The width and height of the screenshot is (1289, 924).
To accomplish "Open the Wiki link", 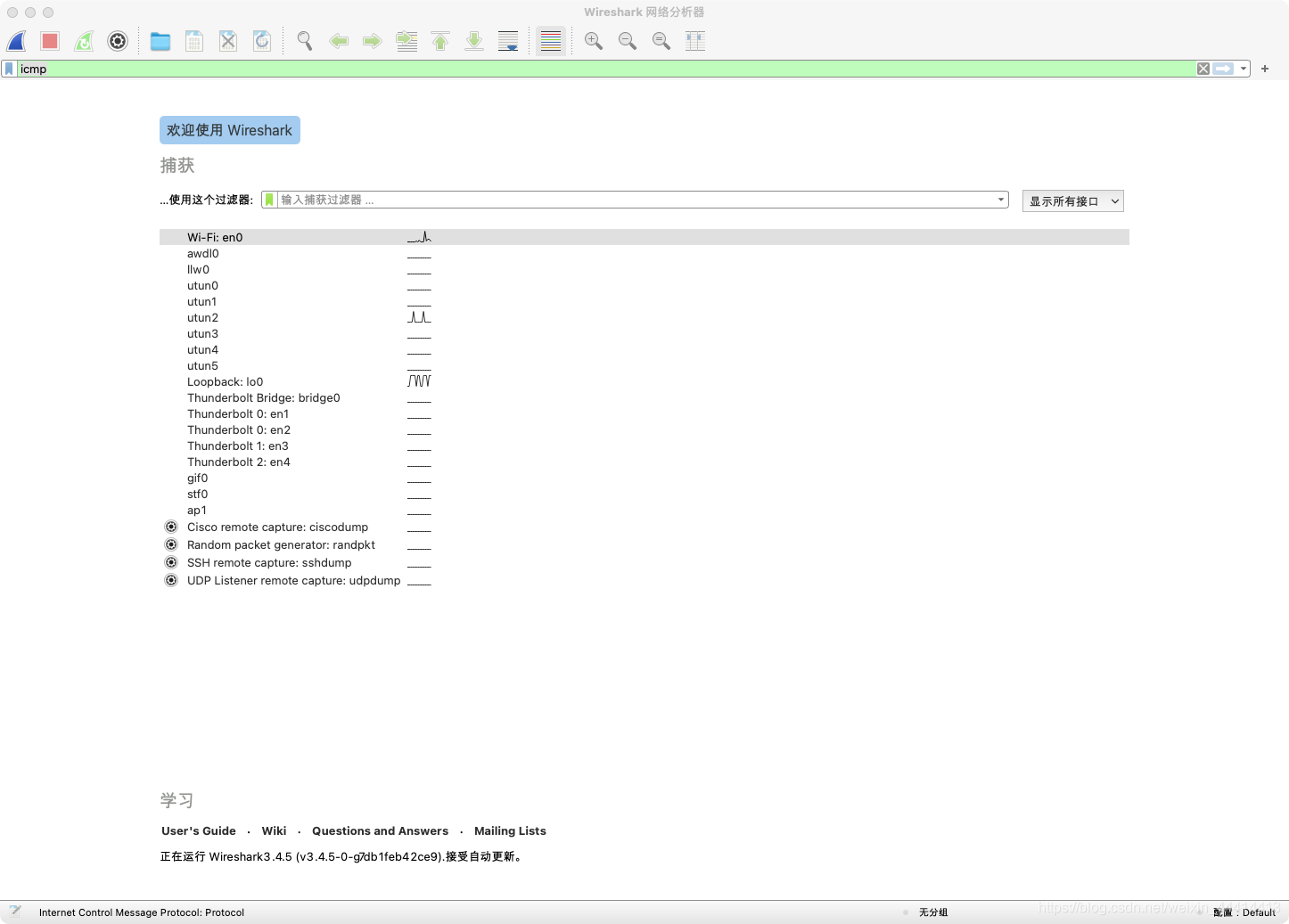I will click(x=274, y=830).
